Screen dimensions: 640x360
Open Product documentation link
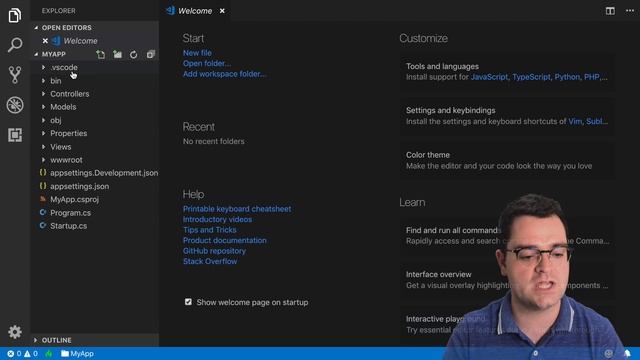[224, 240]
